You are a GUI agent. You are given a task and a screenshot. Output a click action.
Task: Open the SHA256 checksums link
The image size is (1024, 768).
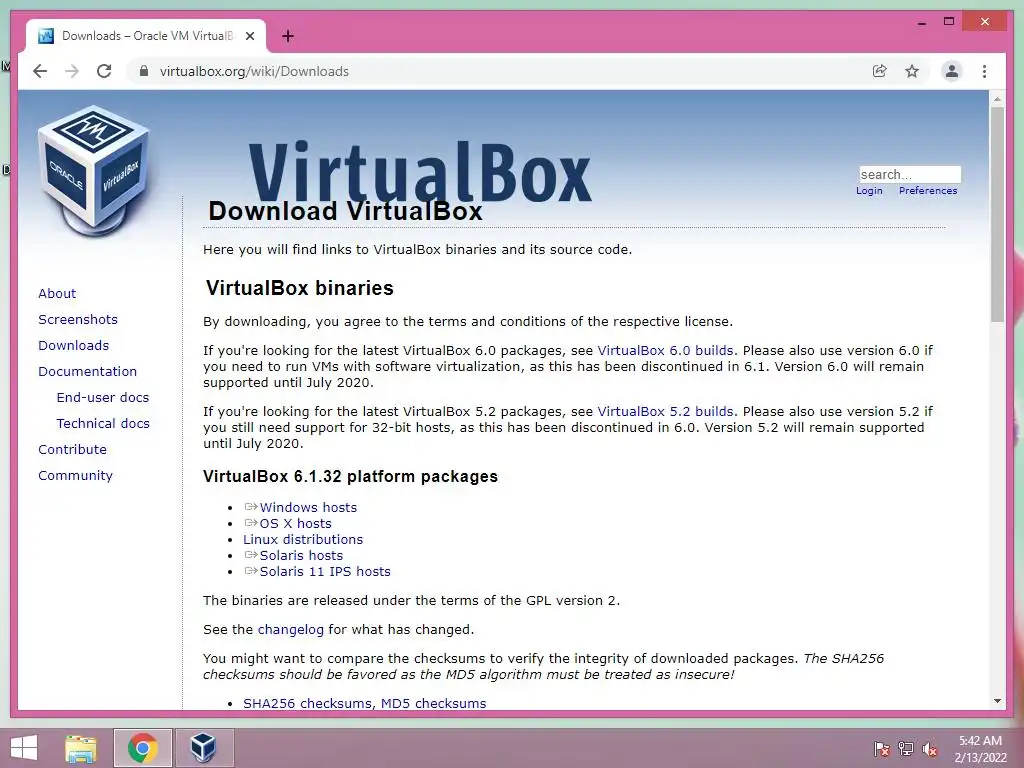coord(307,703)
